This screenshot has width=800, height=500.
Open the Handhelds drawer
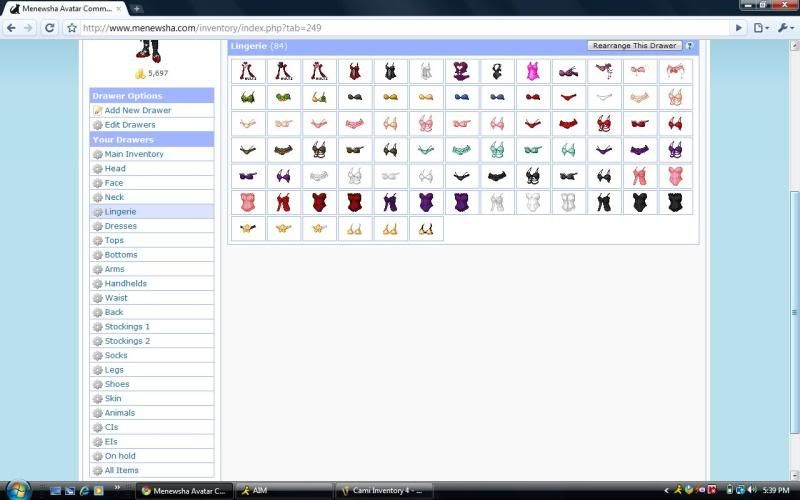(126, 283)
